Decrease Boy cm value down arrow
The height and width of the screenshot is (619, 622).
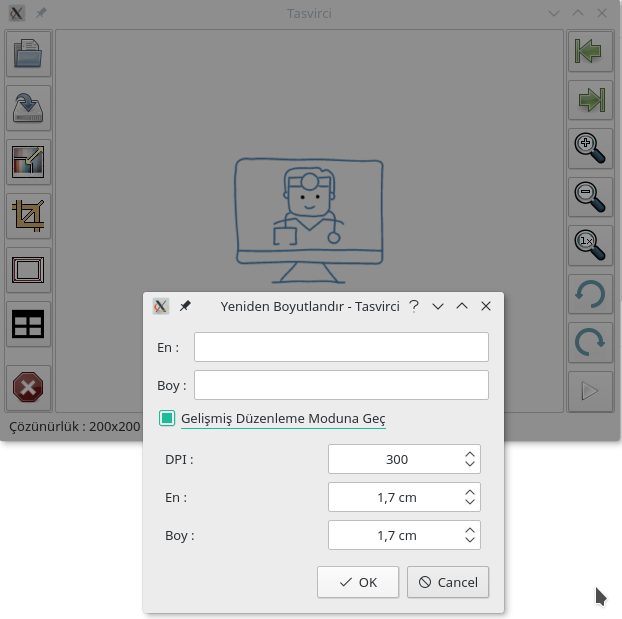[x=470, y=540]
